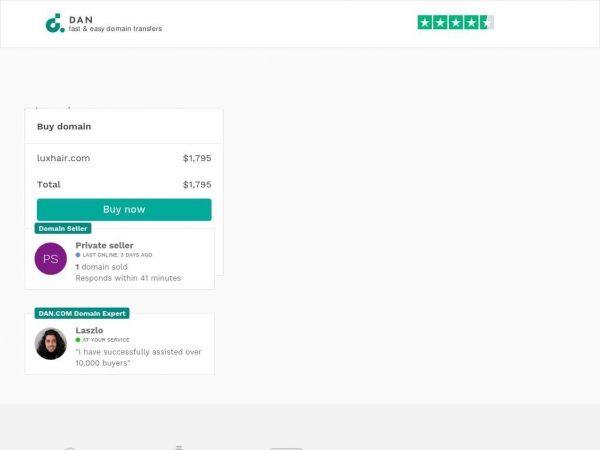600x450 pixels.
Task: Click the Total price amount $1,795
Action: click(197, 184)
